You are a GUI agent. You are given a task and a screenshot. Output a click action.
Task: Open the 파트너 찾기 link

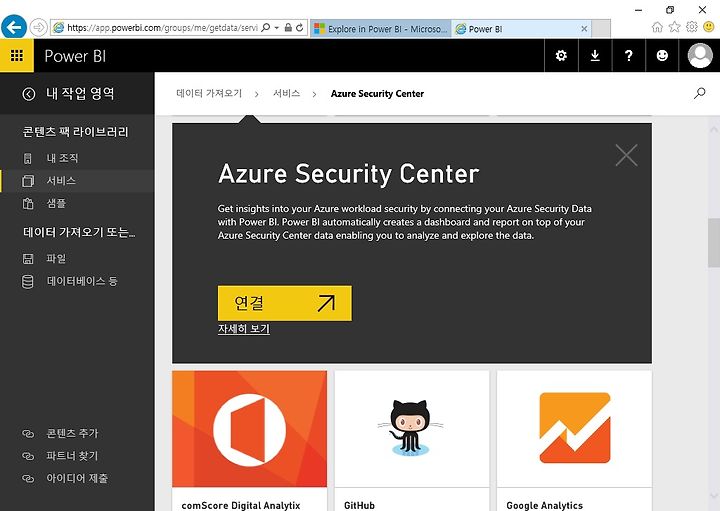72,455
